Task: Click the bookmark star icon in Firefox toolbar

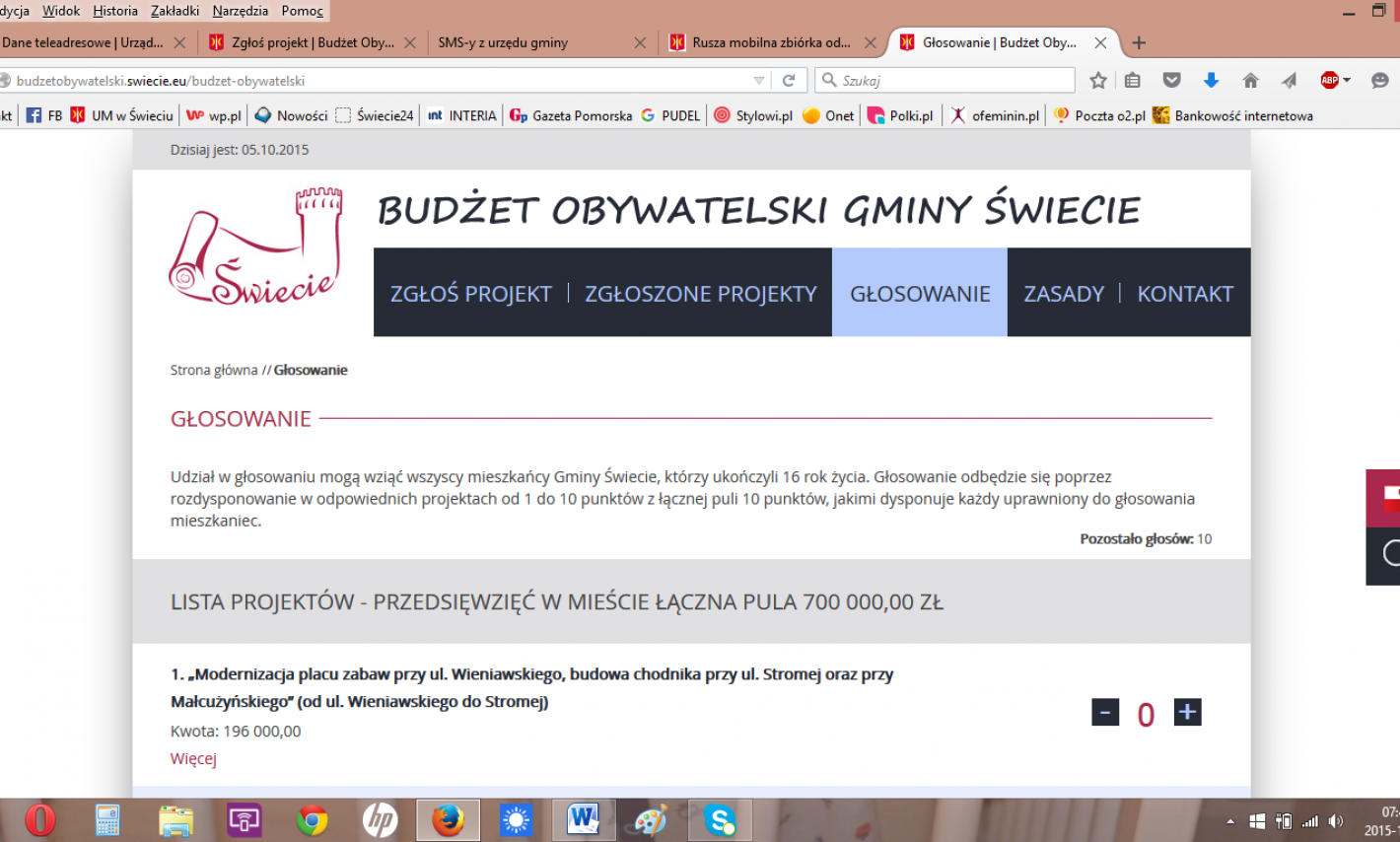Action: point(1098,81)
